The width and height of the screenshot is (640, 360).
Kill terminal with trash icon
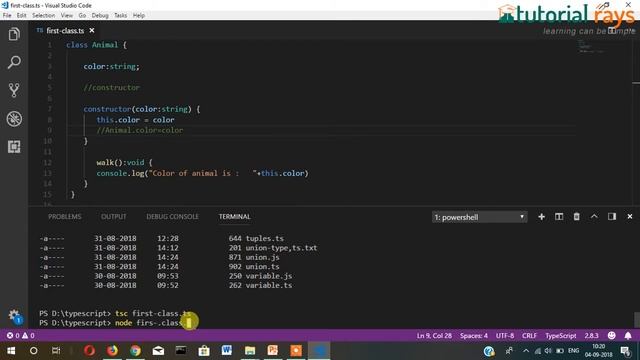pos(576,217)
